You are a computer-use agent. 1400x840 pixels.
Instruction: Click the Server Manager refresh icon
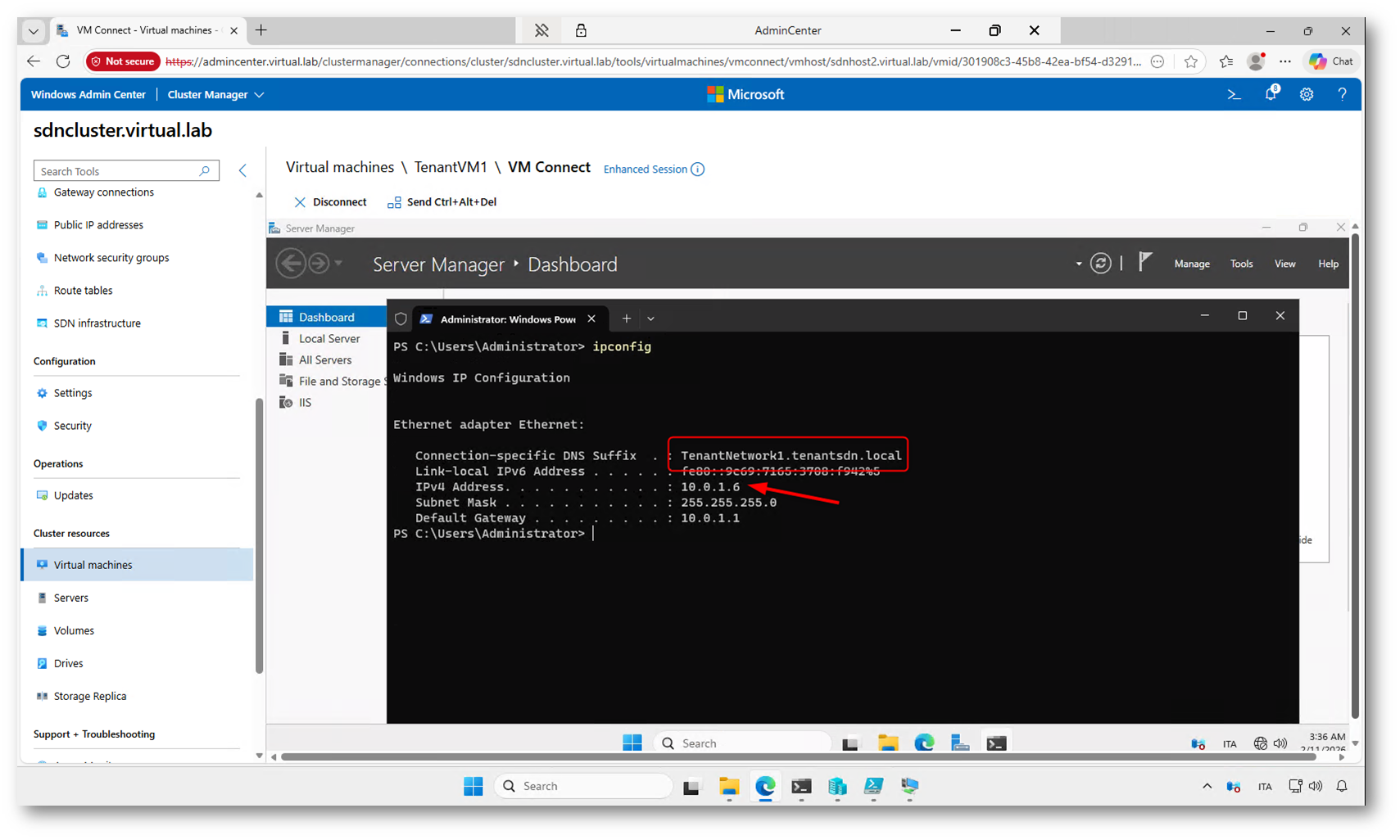coord(1100,264)
